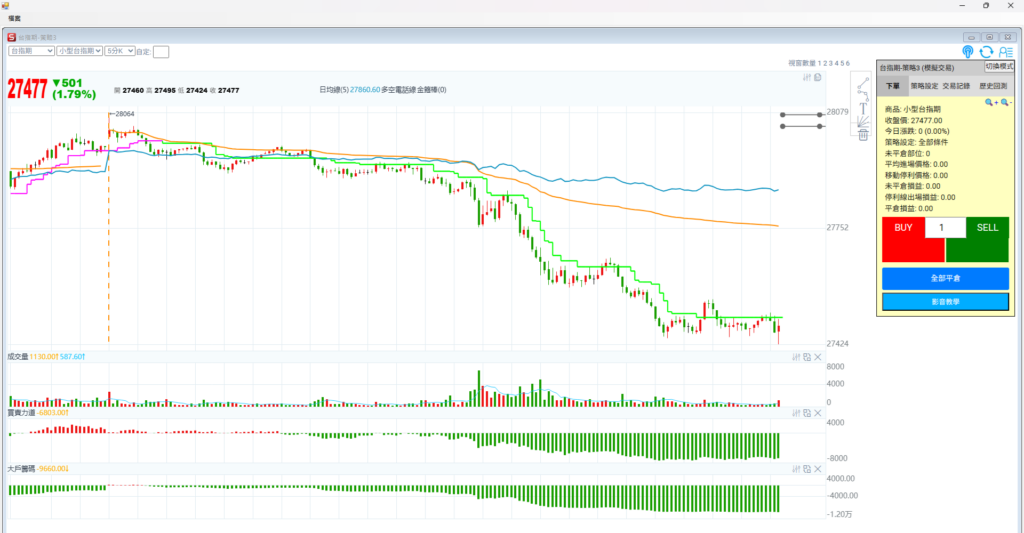Click the 切換模式 switch mode button
1024x533 pixels.
(999, 66)
